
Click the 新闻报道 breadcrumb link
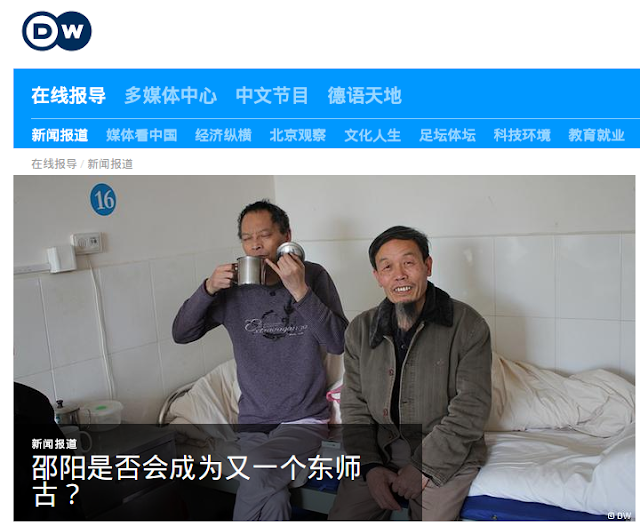click(110, 164)
